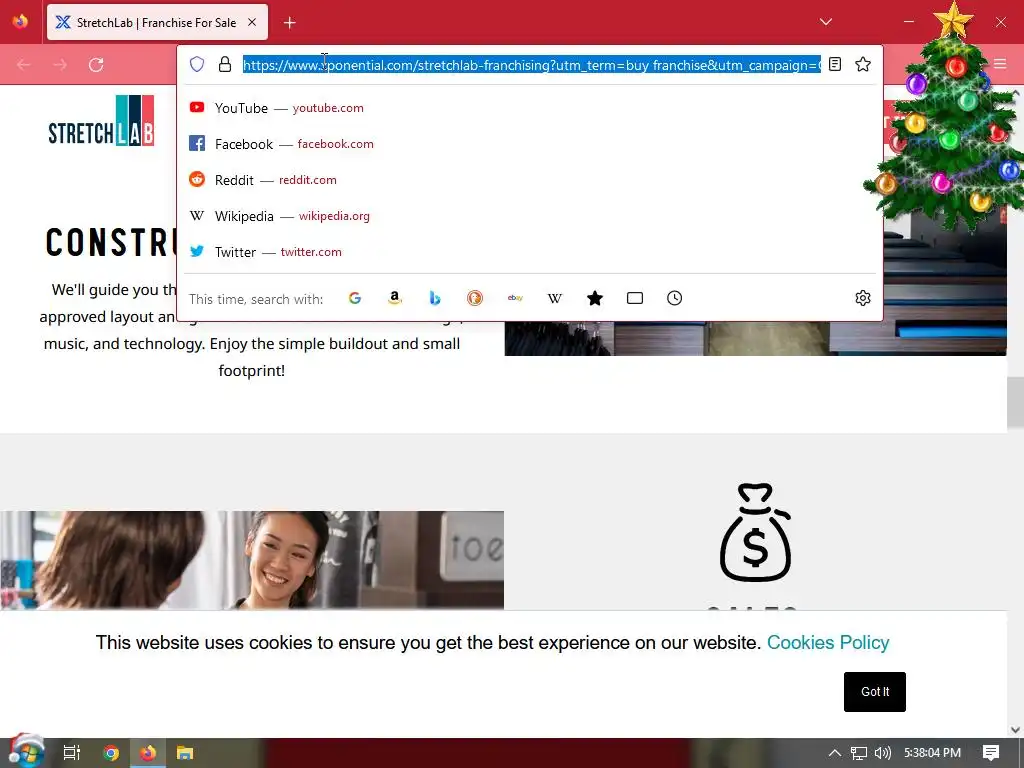
Task: Open a new tab with plus button
Action: point(289,23)
